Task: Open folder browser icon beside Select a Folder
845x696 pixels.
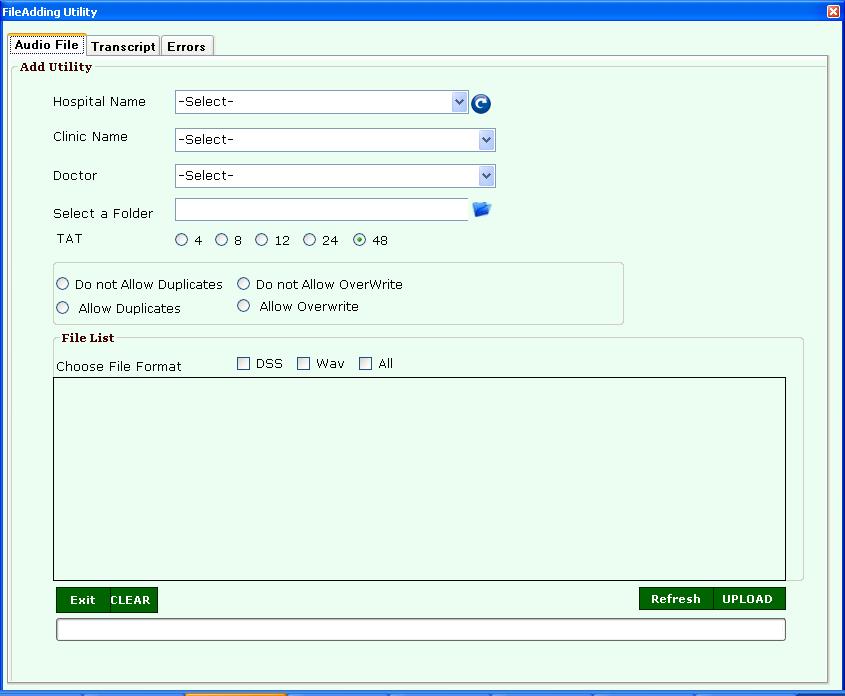Action: click(481, 209)
